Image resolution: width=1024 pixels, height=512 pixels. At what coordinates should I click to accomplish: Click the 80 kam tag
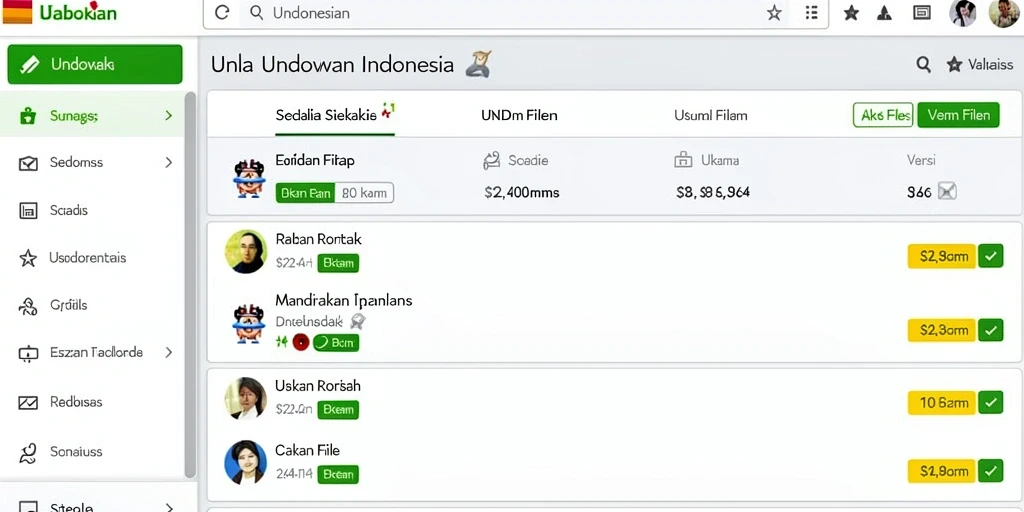pyautogui.click(x=364, y=193)
